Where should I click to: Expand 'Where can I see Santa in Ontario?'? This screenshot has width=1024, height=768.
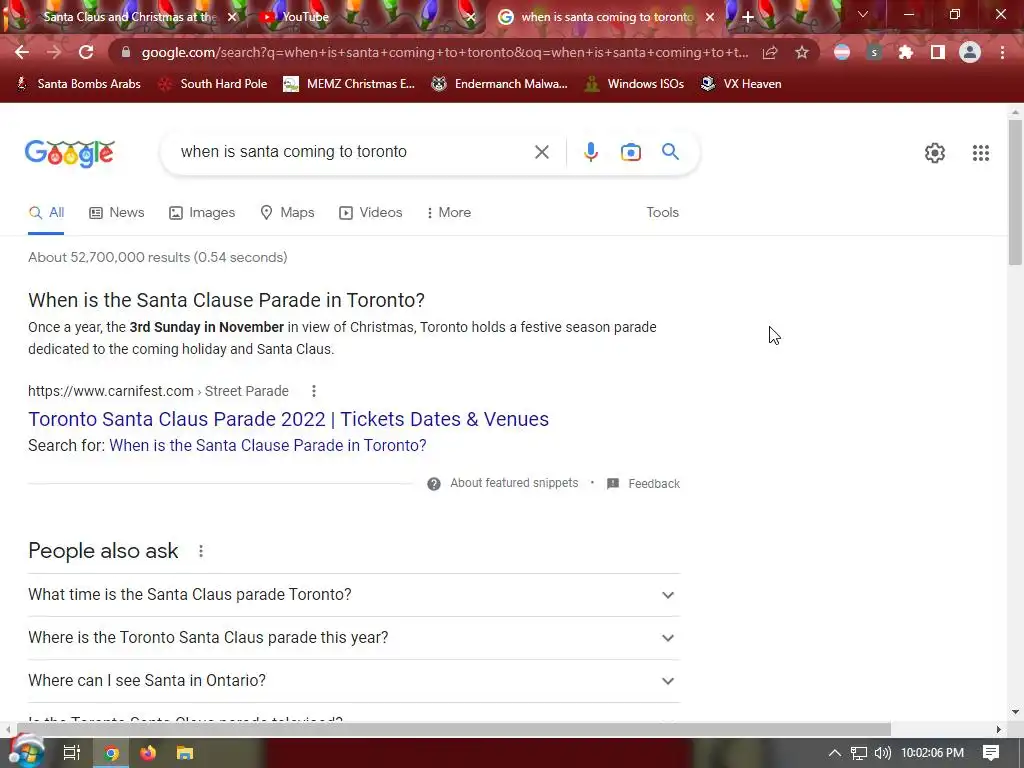point(354,681)
